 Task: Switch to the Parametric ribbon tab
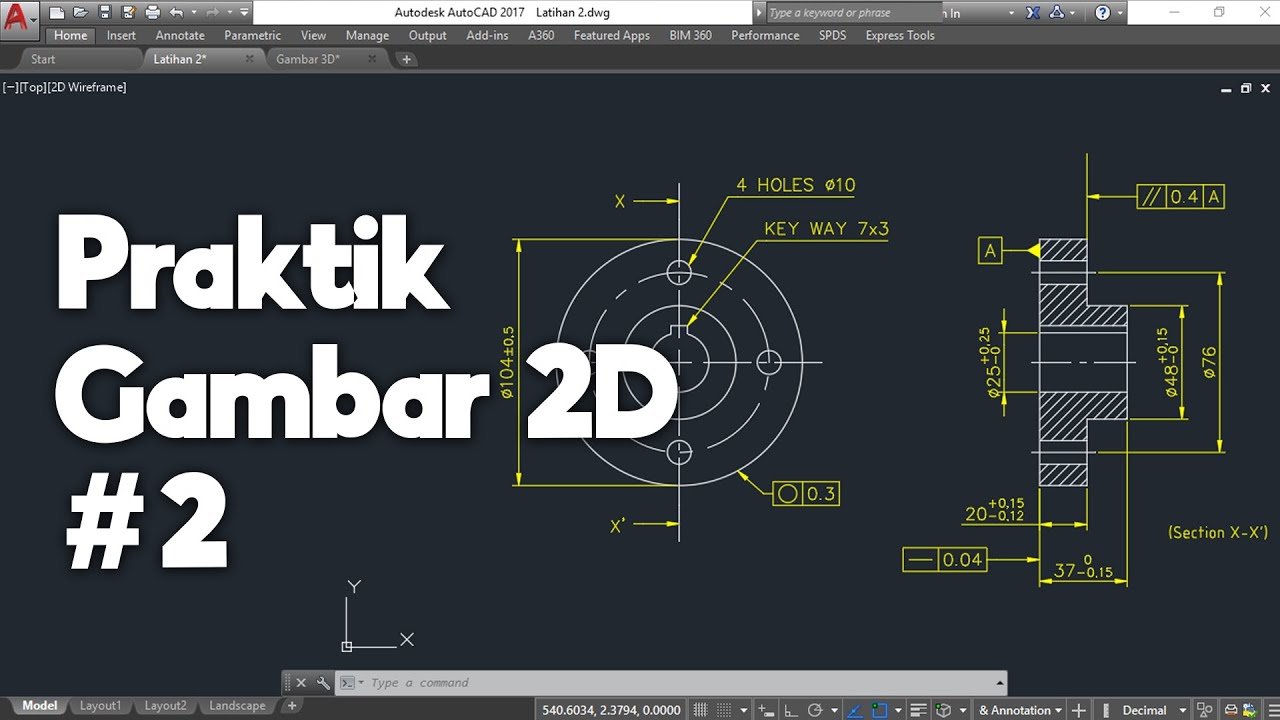pos(253,35)
